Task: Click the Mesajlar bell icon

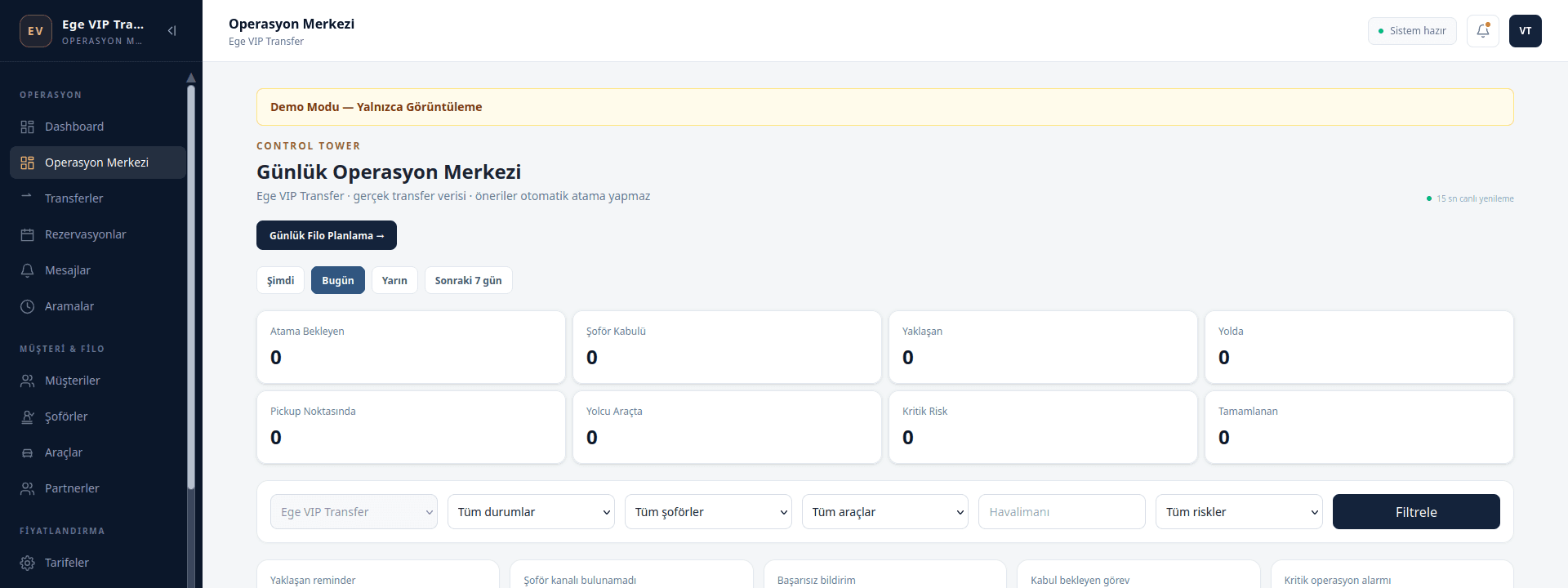Action: click(x=28, y=270)
